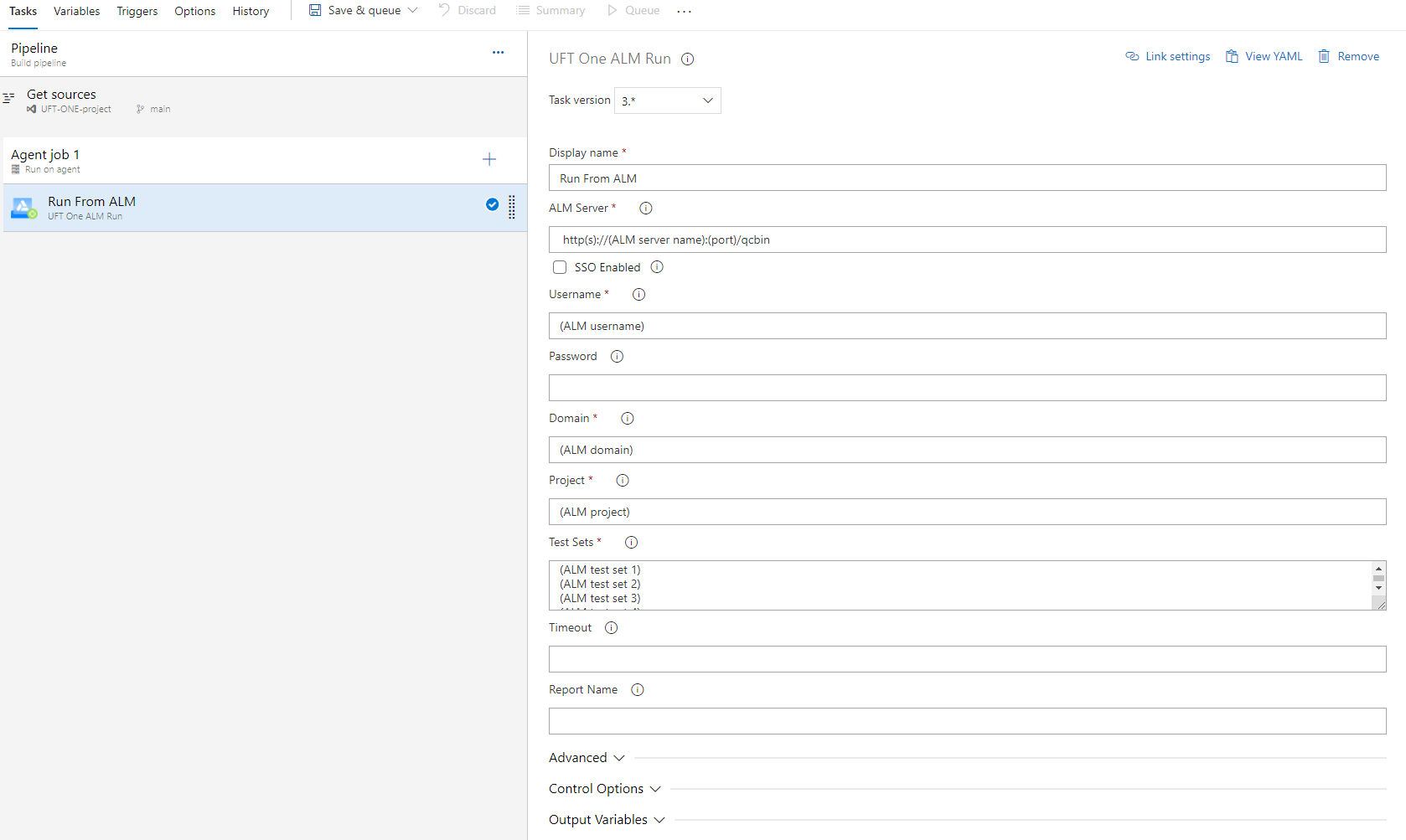
Task: Expand the Advanced section
Action: click(x=587, y=758)
